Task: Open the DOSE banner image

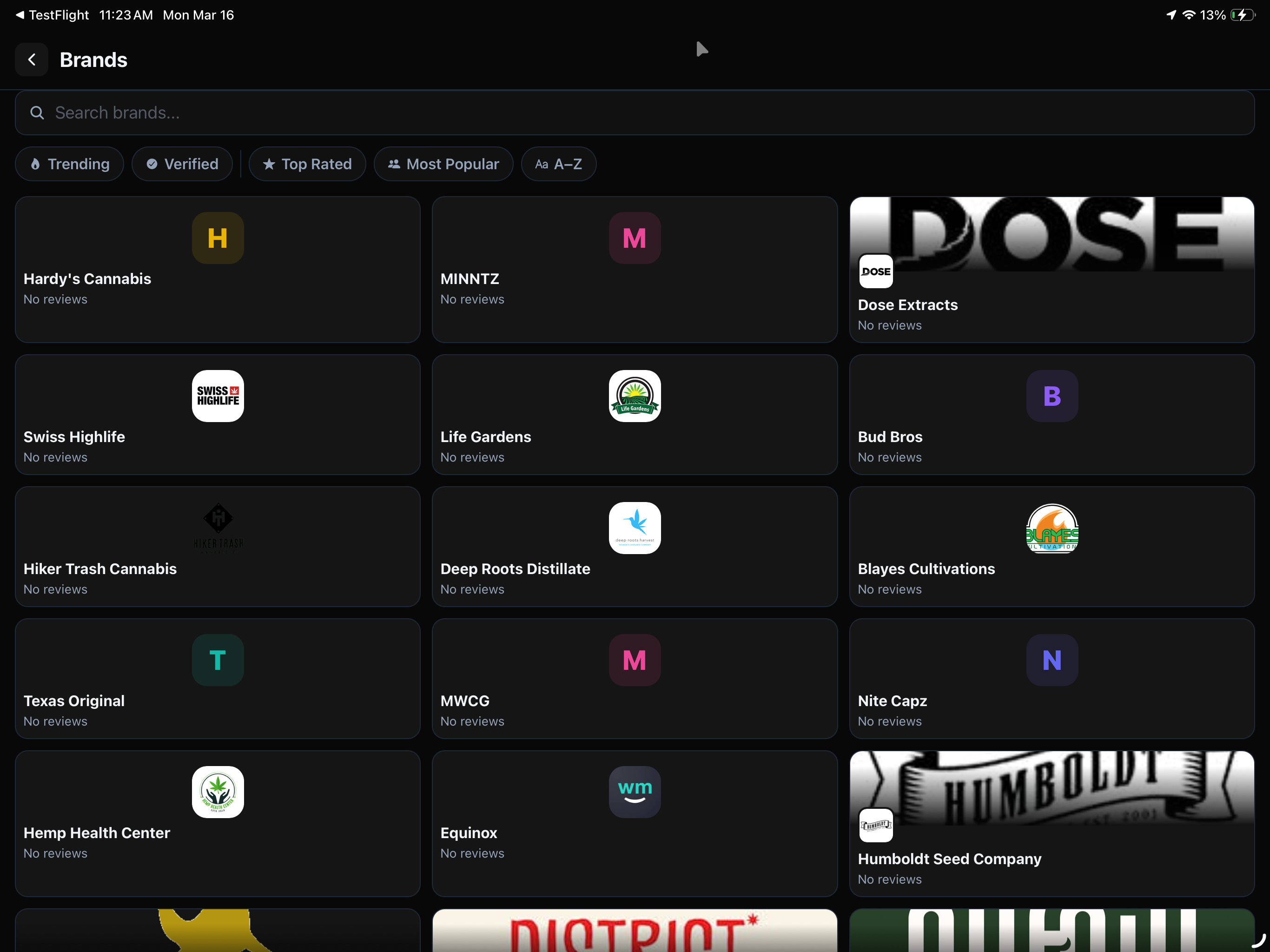Action: tap(1052, 234)
